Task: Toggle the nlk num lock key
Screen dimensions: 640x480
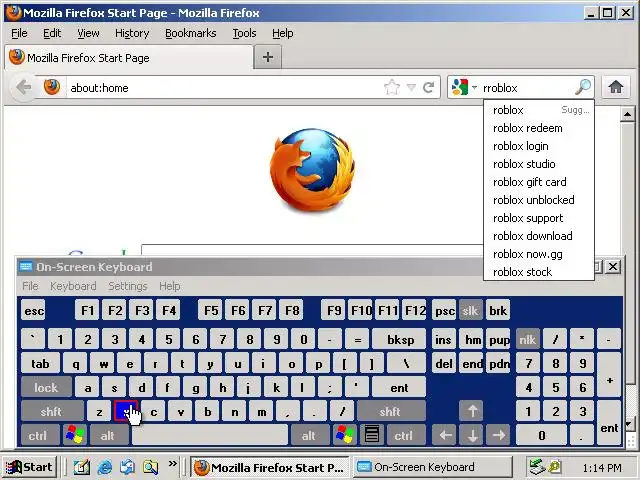Action: click(527, 340)
